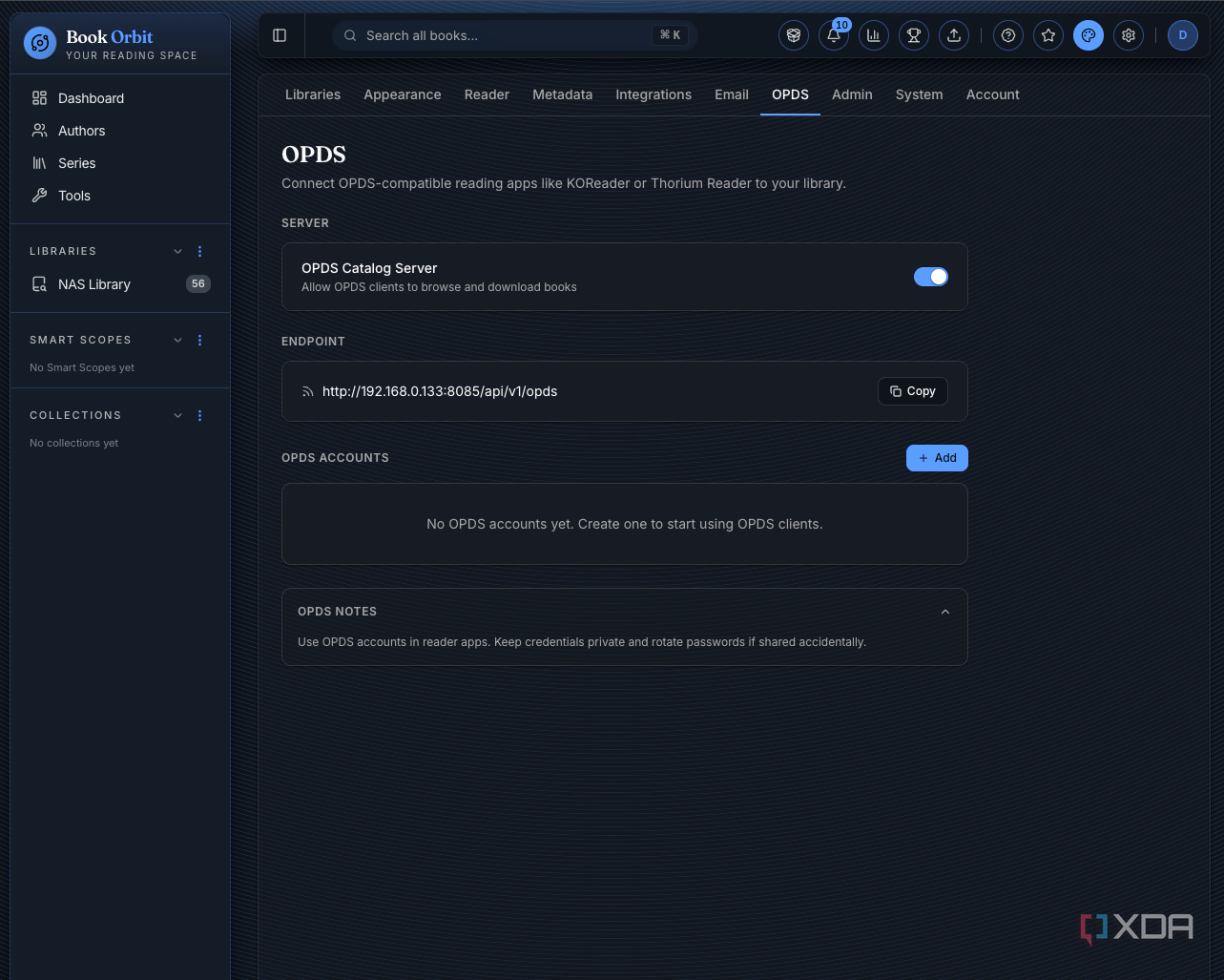Go to the Integrations tab
The image size is (1224, 980).
(x=653, y=94)
